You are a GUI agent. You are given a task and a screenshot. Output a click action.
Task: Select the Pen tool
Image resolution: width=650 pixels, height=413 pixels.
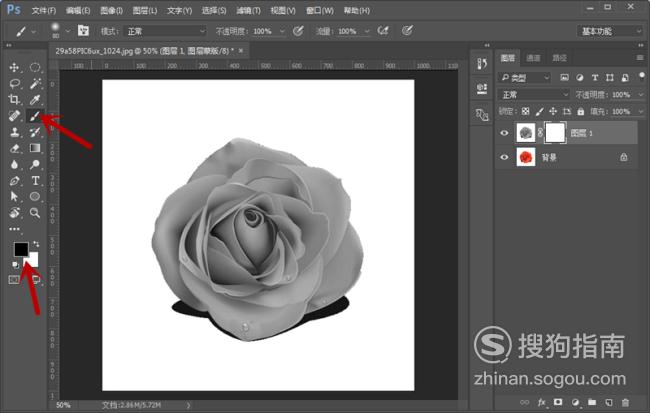pos(14,181)
